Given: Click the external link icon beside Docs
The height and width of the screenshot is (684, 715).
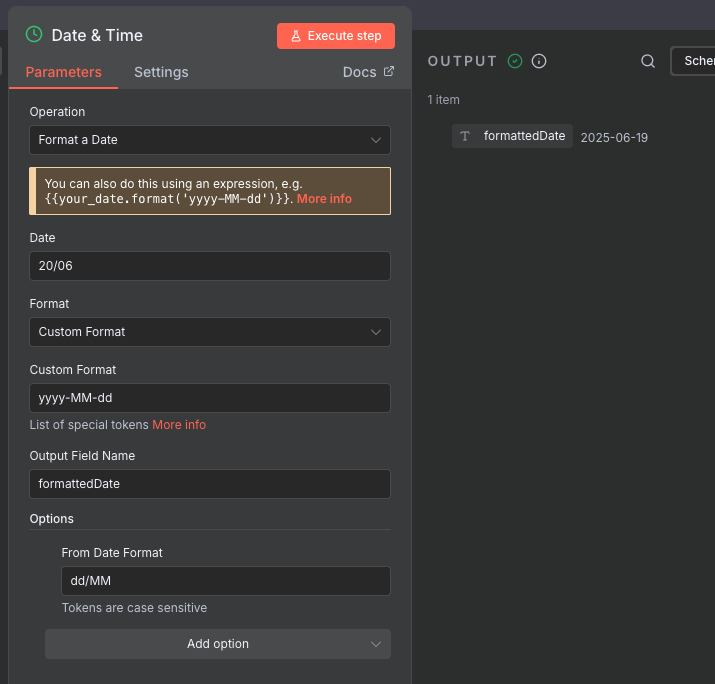Looking at the screenshot, I should (x=389, y=72).
